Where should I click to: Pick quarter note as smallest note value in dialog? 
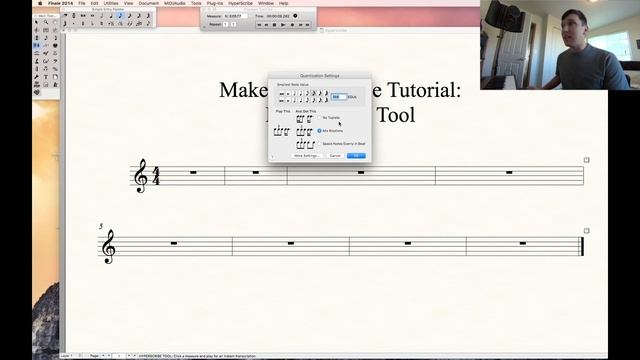click(301, 93)
